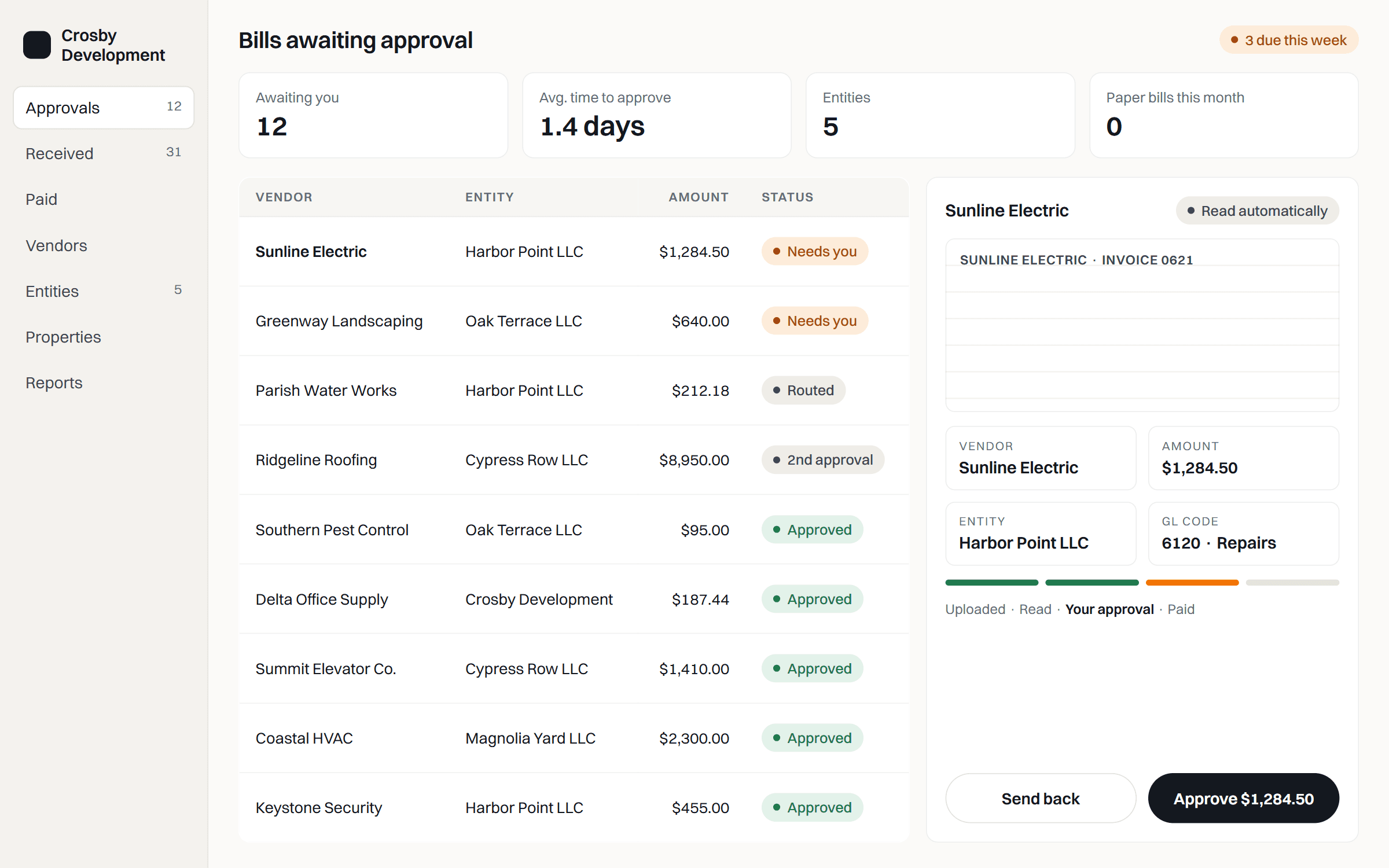Click the Magnolia Yard LLC entity cell
Viewport: 1389px width, 868px height.
tap(530, 738)
